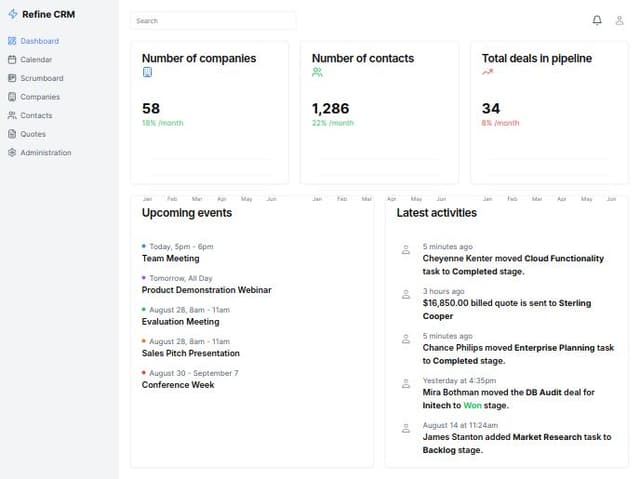
Task: Click 'August 14 at 11:24am' timestamp
Action: click(x=460, y=425)
